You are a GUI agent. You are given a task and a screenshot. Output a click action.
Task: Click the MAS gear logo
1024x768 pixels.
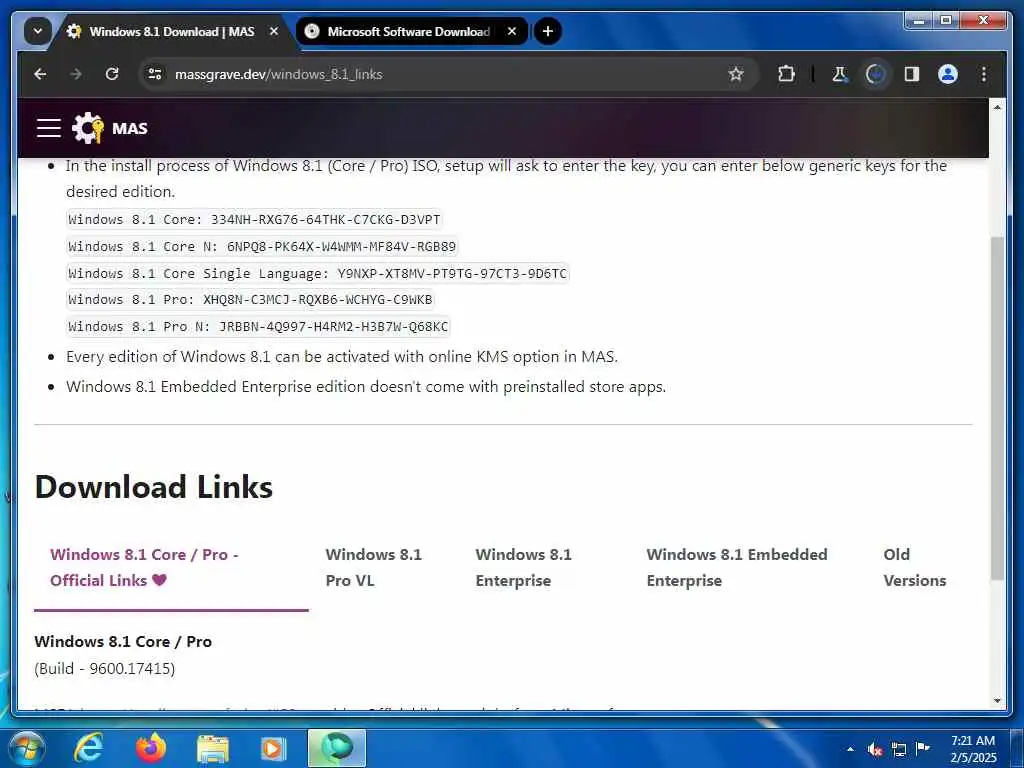pyautogui.click(x=88, y=128)
